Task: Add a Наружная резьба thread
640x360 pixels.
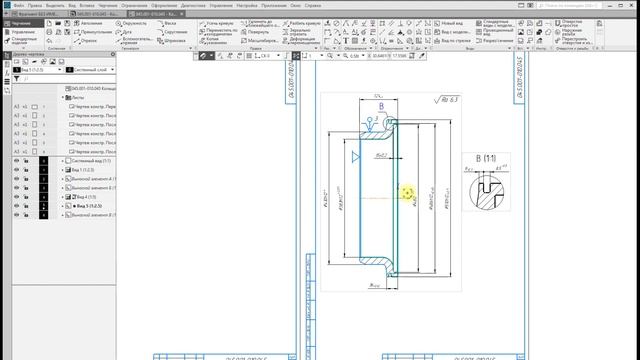Action: click(569, 32)
